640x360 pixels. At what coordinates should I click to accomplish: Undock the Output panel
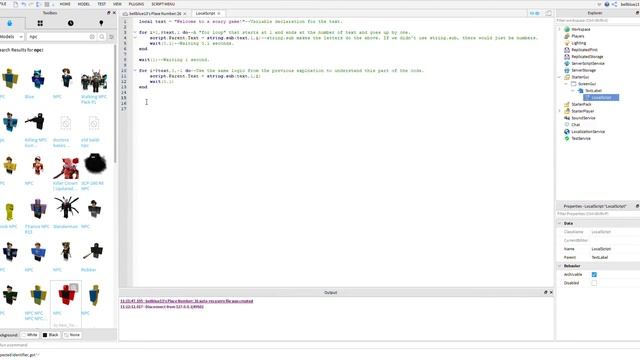545,292
